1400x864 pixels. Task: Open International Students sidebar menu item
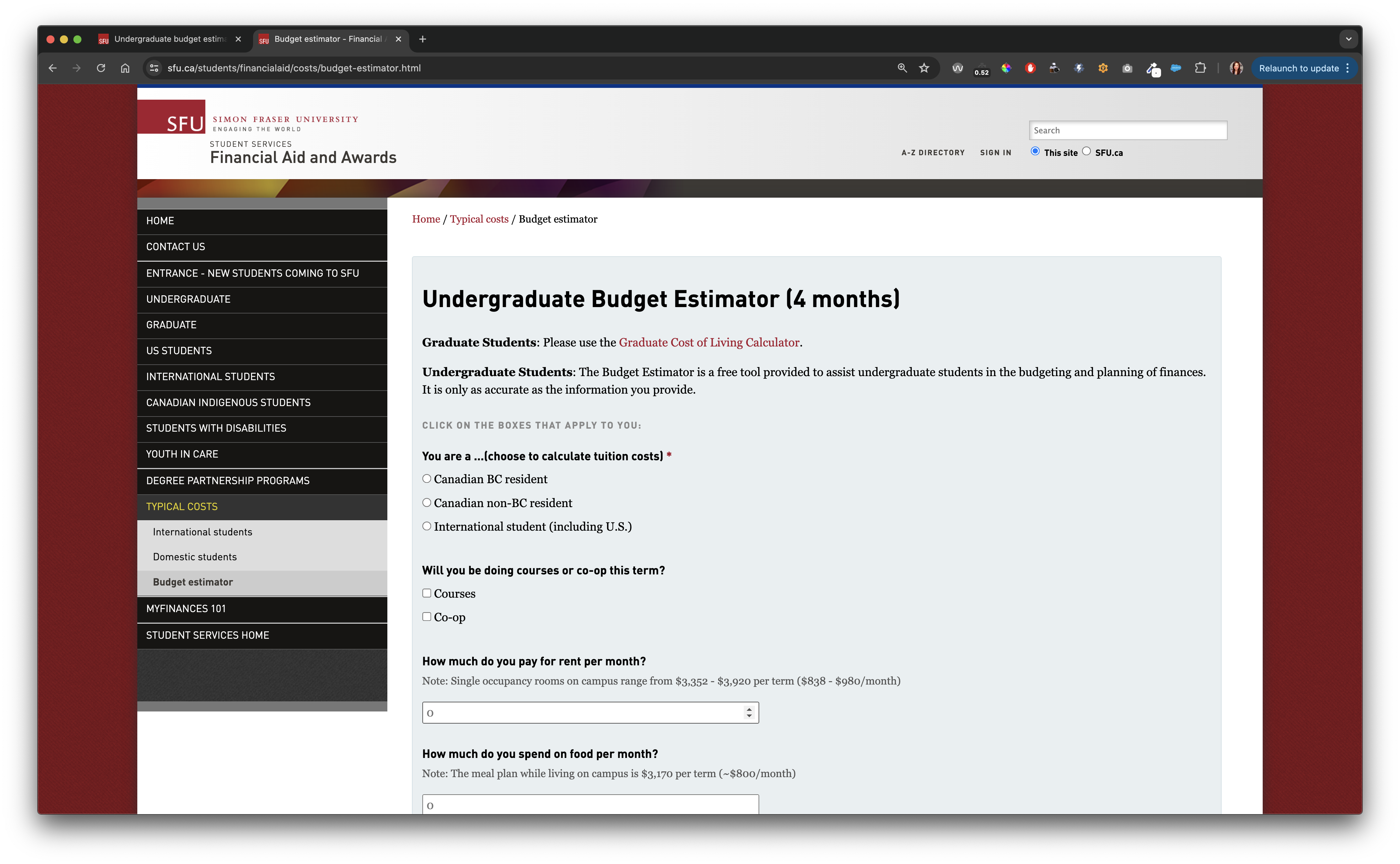click(x=210, y=376)
